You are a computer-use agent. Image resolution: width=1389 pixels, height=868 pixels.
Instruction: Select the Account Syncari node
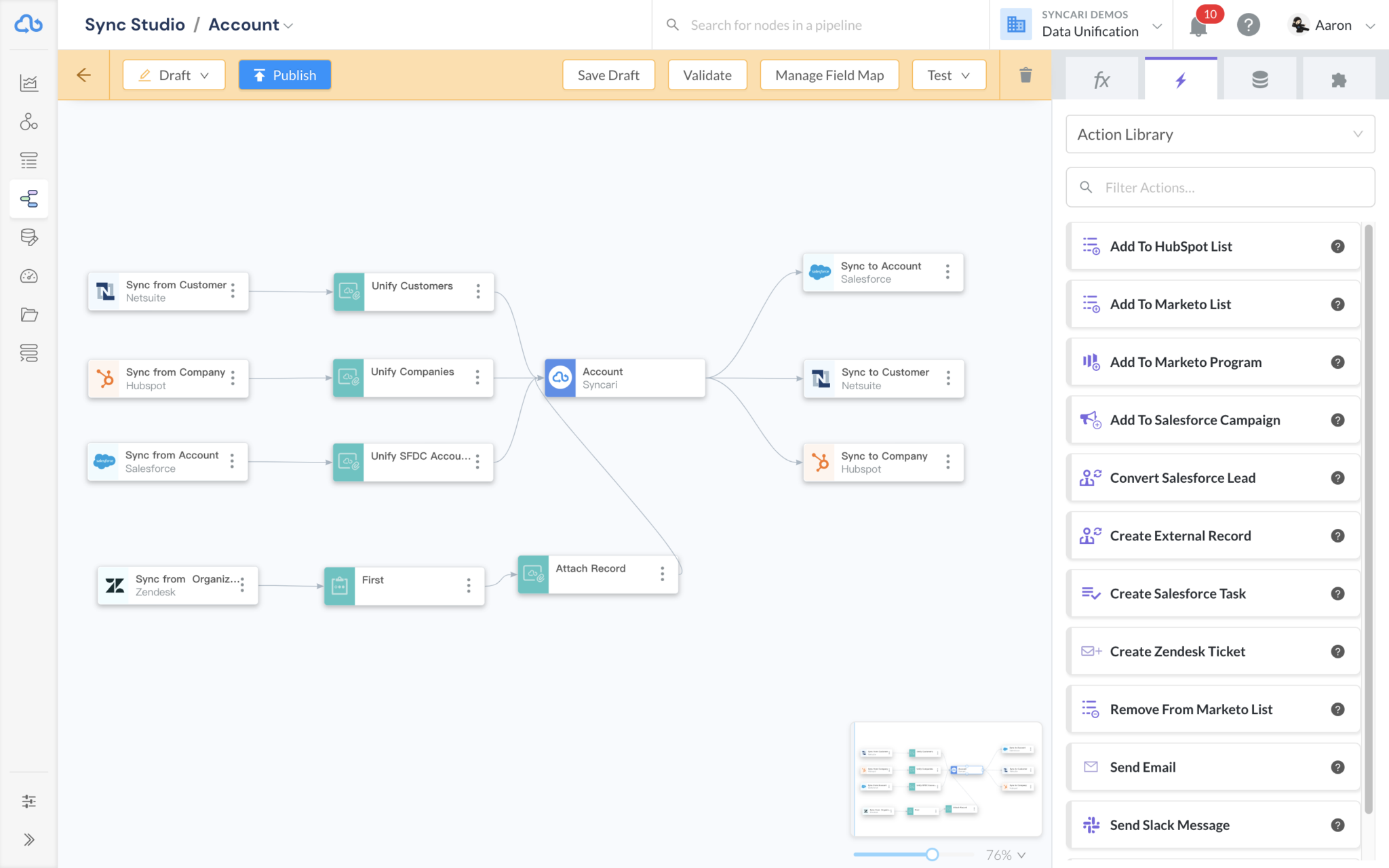[625, 378]
